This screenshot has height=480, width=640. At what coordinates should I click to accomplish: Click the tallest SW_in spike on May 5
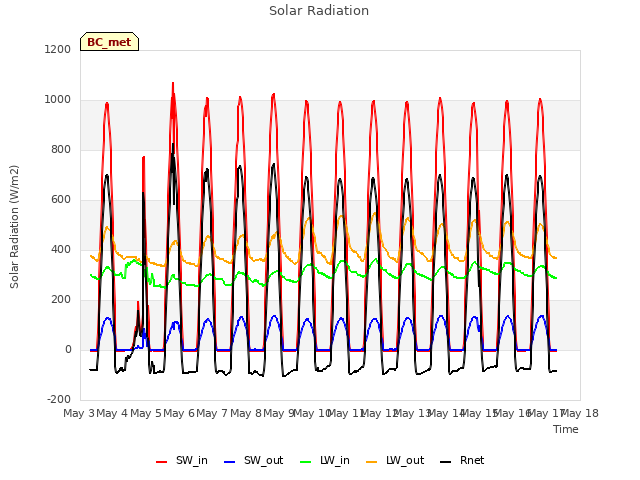tap(173, 84)
